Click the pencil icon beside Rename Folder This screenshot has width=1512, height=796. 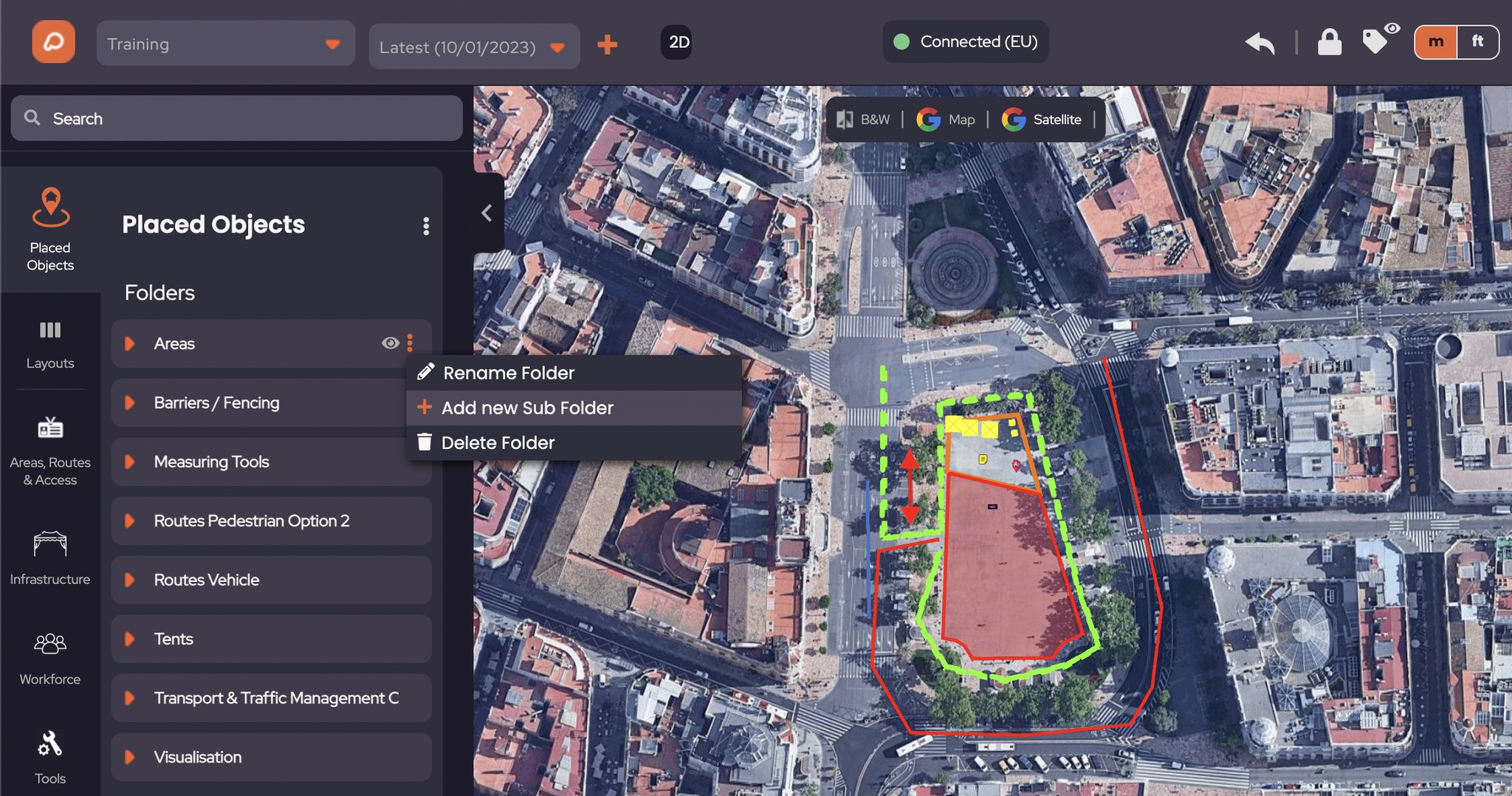(425, 371)
